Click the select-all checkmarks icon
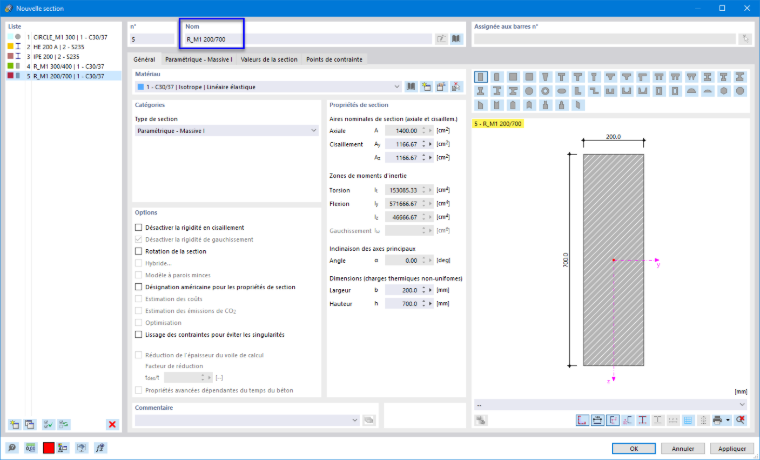760x460 pixels. [x=48, y=425]
